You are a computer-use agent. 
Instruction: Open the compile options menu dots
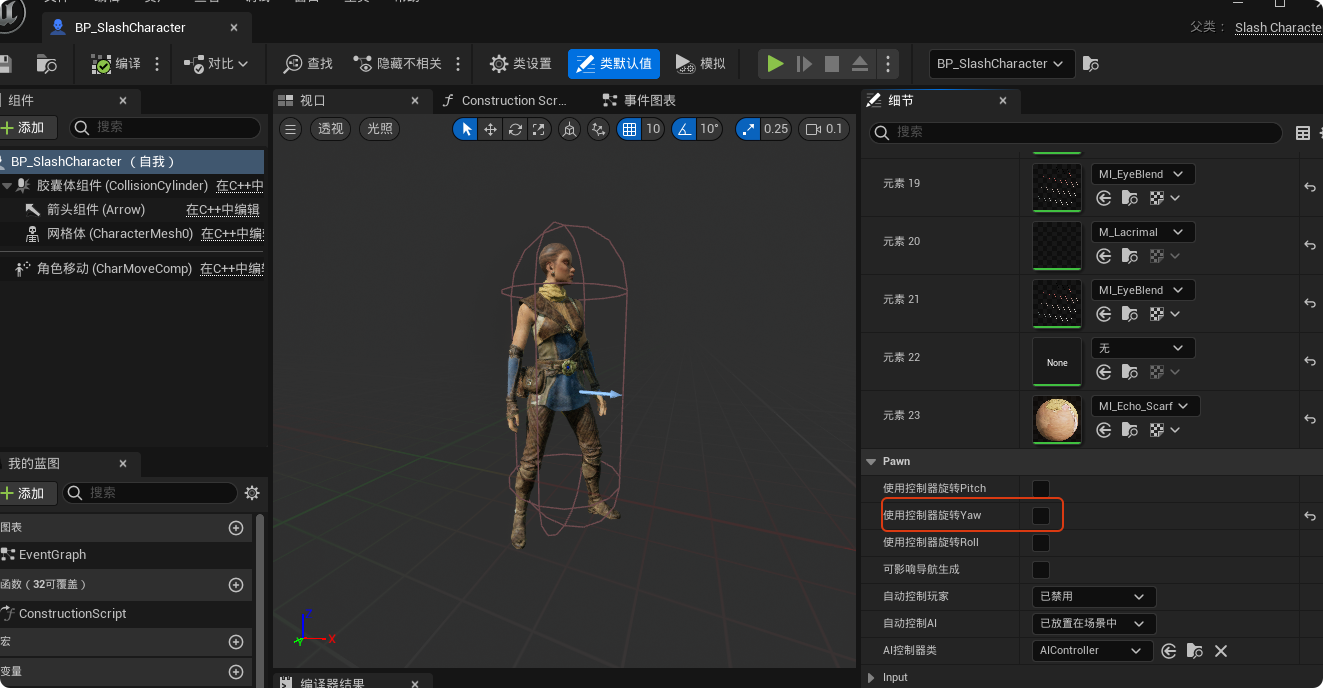click(x=157, y=64)
